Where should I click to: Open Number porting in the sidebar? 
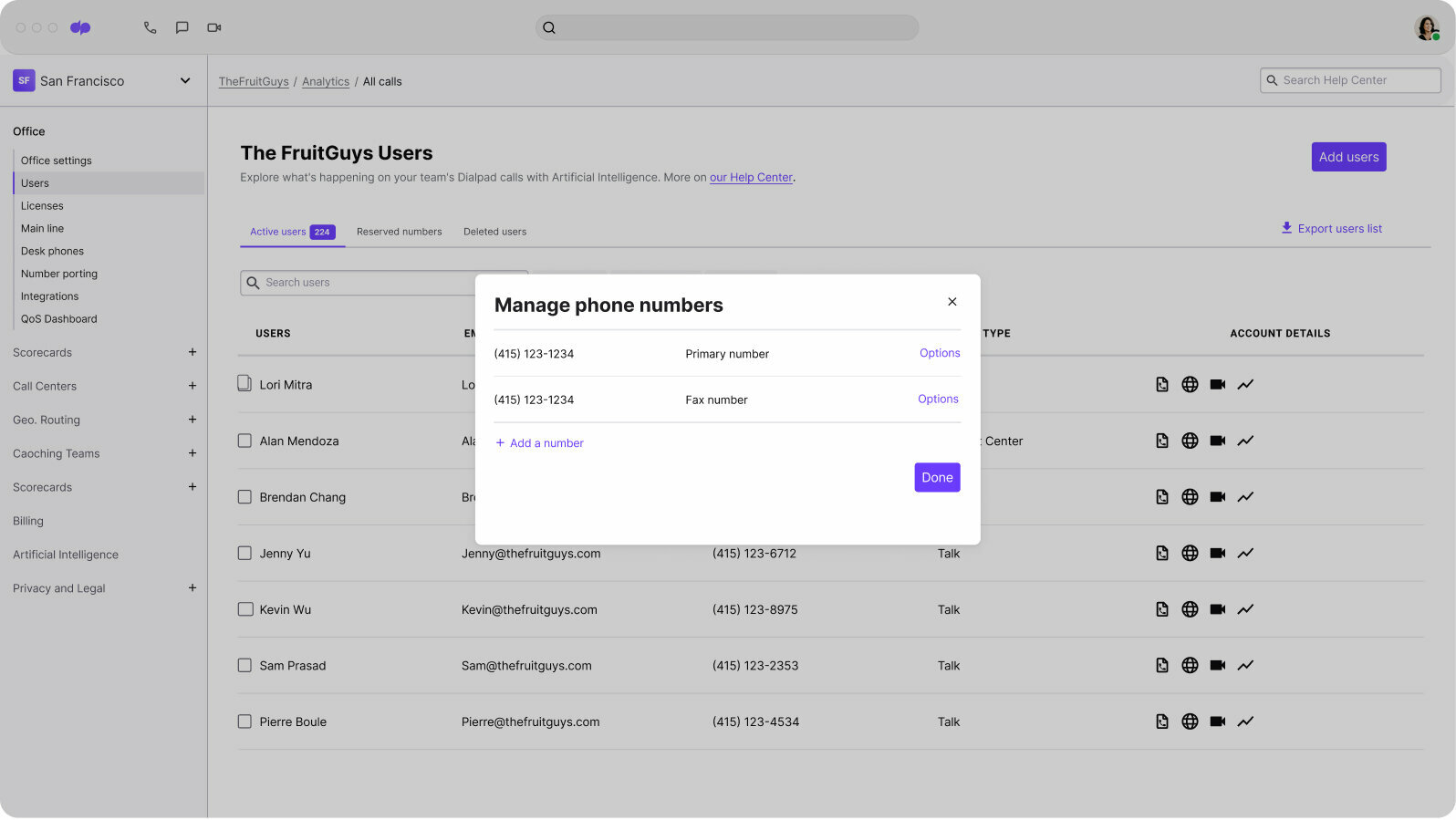pos(59,275)
